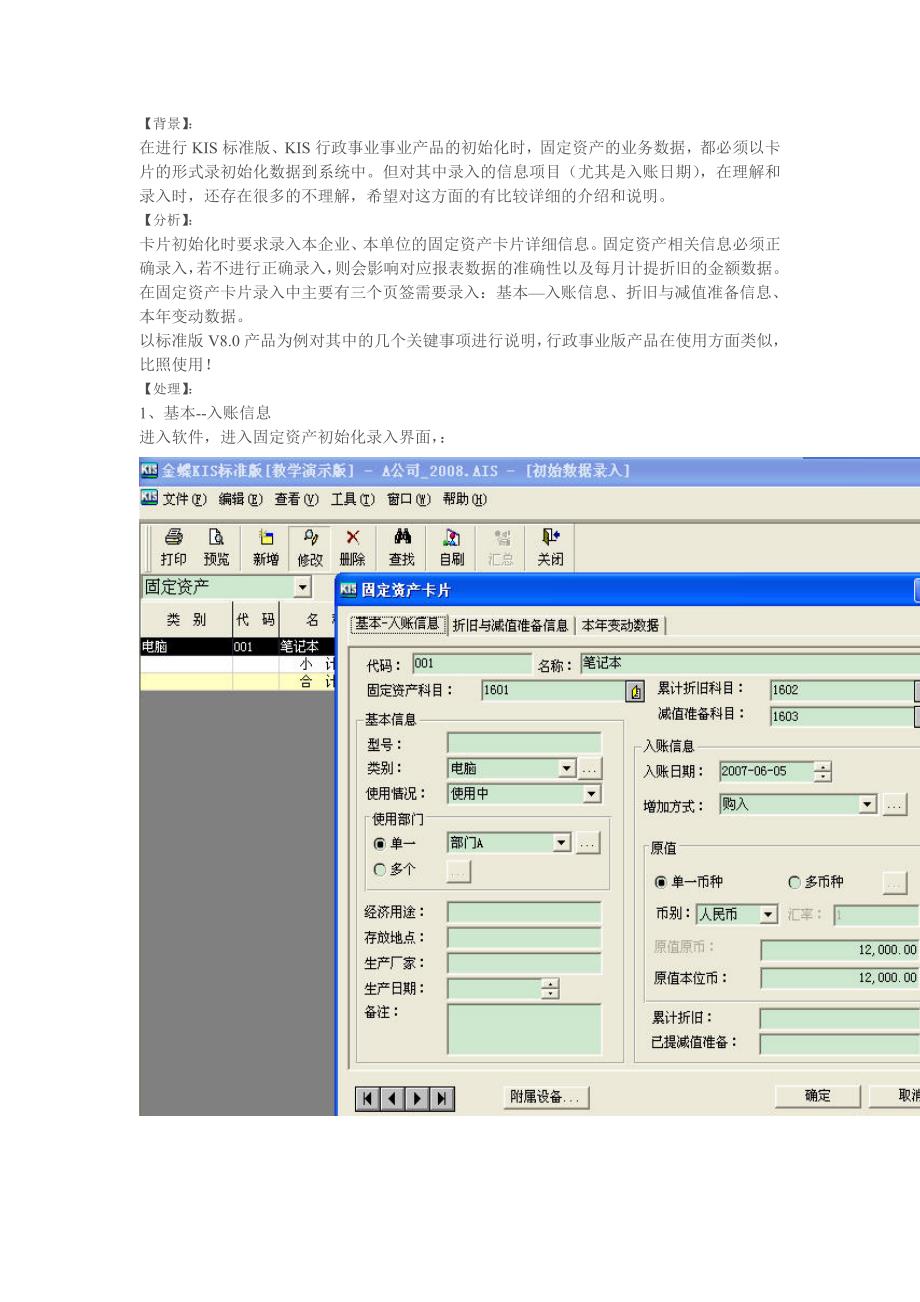Choose the 多币种 multi-currency radio option
920x1302 pixels.
tap(796, 882)
